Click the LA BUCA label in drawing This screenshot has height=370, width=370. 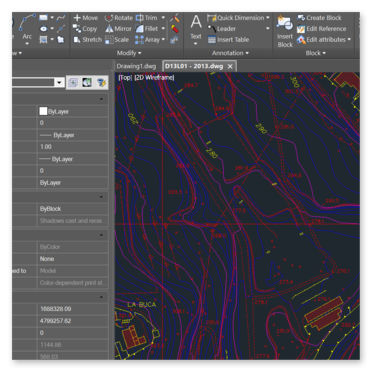point(142,304)
